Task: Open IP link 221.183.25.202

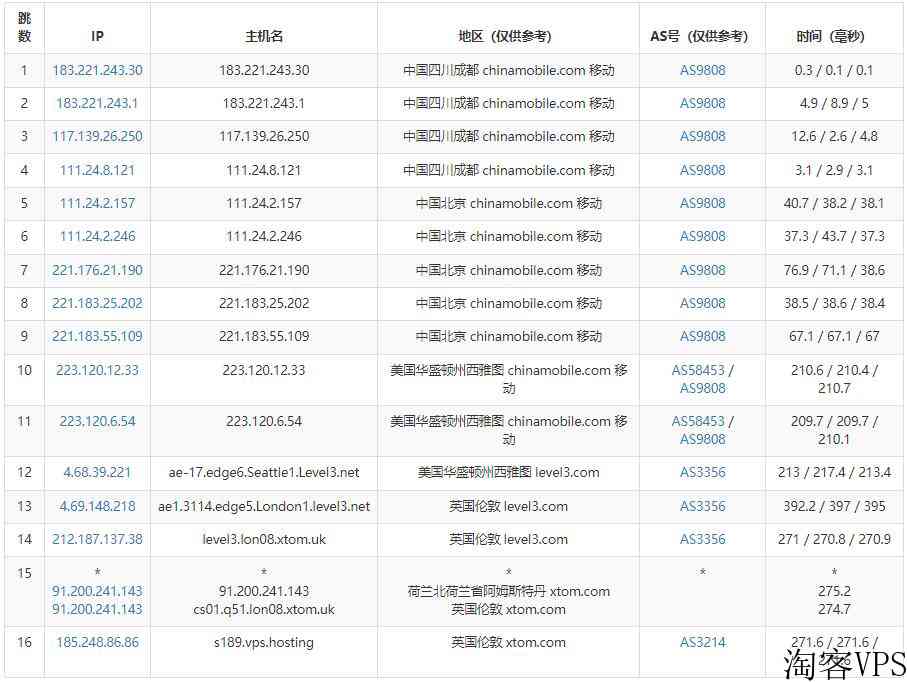Action: click(97, 303)
